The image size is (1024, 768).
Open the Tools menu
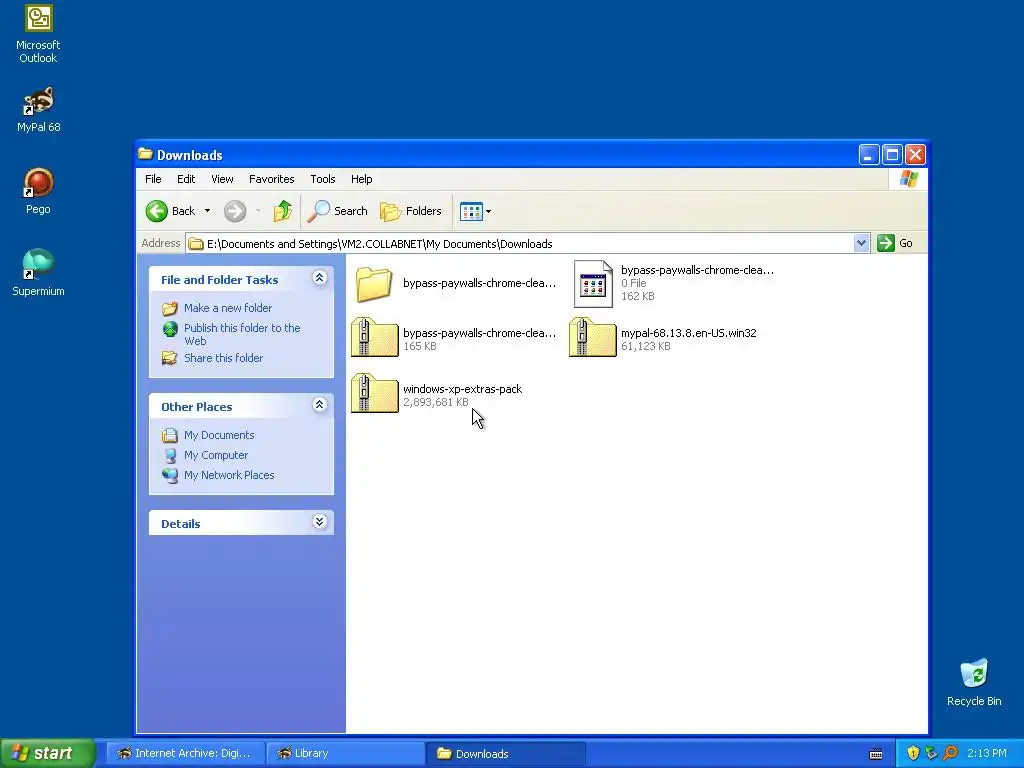tap(323, 179)
